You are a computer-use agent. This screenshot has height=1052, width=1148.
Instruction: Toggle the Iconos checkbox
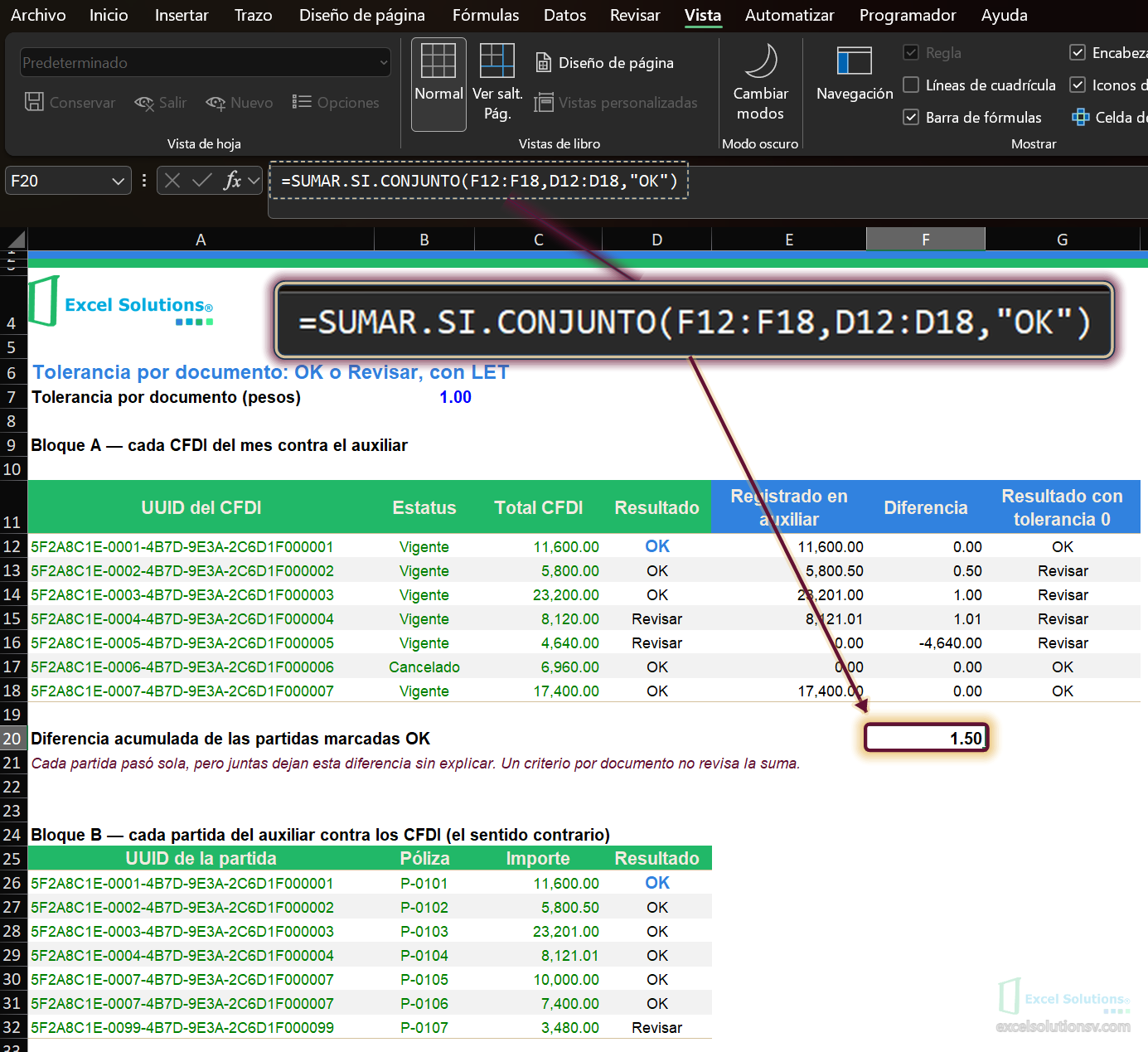(x=1078, y=85)
